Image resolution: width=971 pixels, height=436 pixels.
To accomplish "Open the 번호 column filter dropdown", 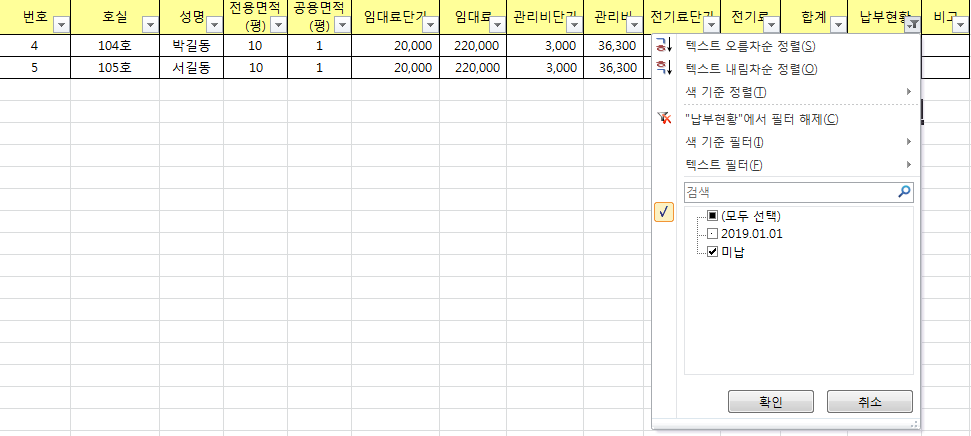I will click(62, 25).
